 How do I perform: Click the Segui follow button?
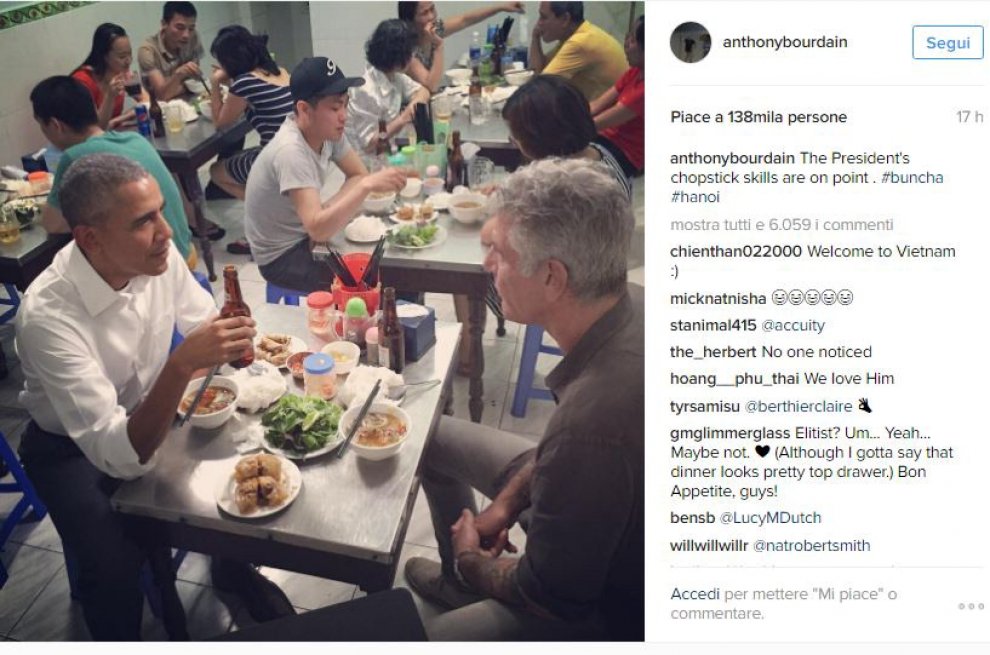click(948, 43)
